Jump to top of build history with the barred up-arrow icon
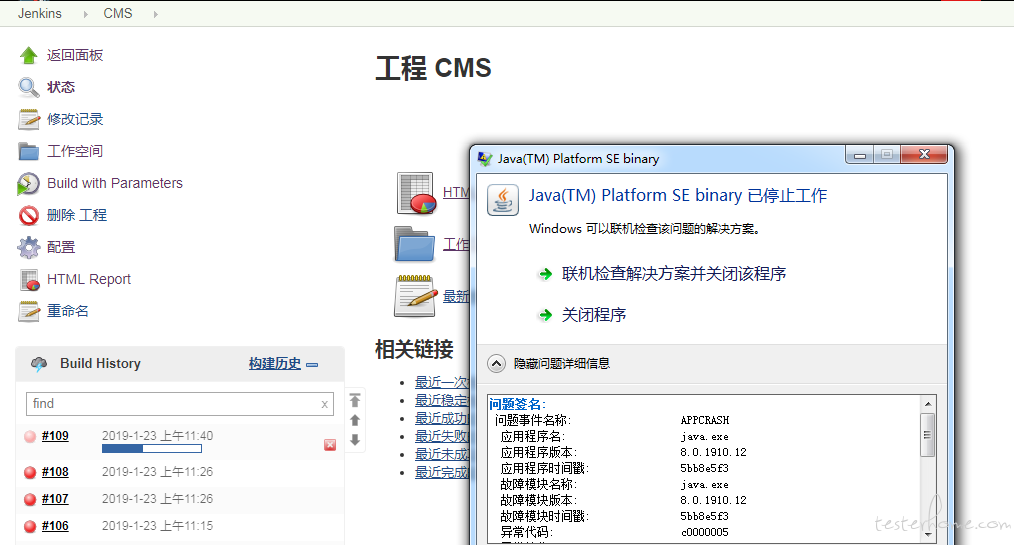 [x=355, y=400]
